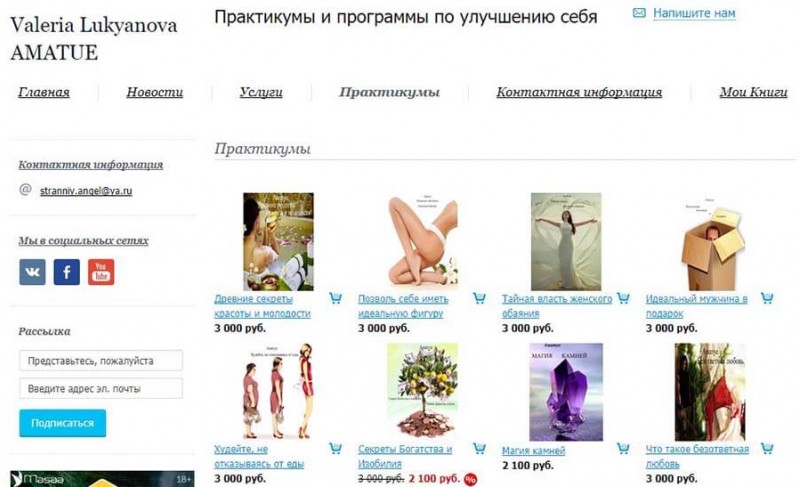
Task: Open the YouTube social icon
Action: (x=101, y=272)
